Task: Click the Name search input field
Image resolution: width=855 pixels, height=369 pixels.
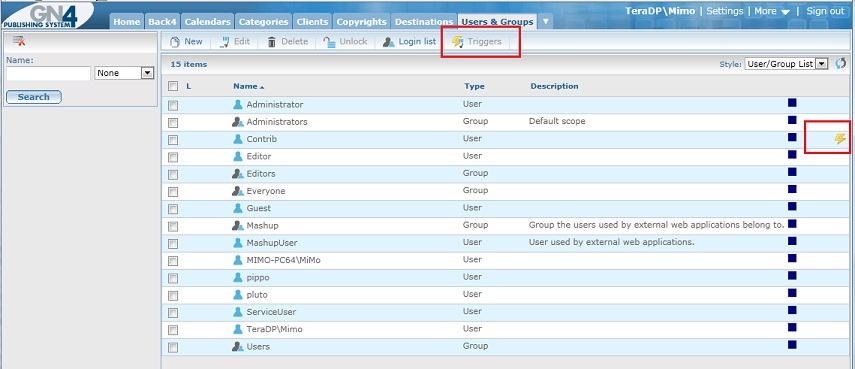Action: click(48, 73)
